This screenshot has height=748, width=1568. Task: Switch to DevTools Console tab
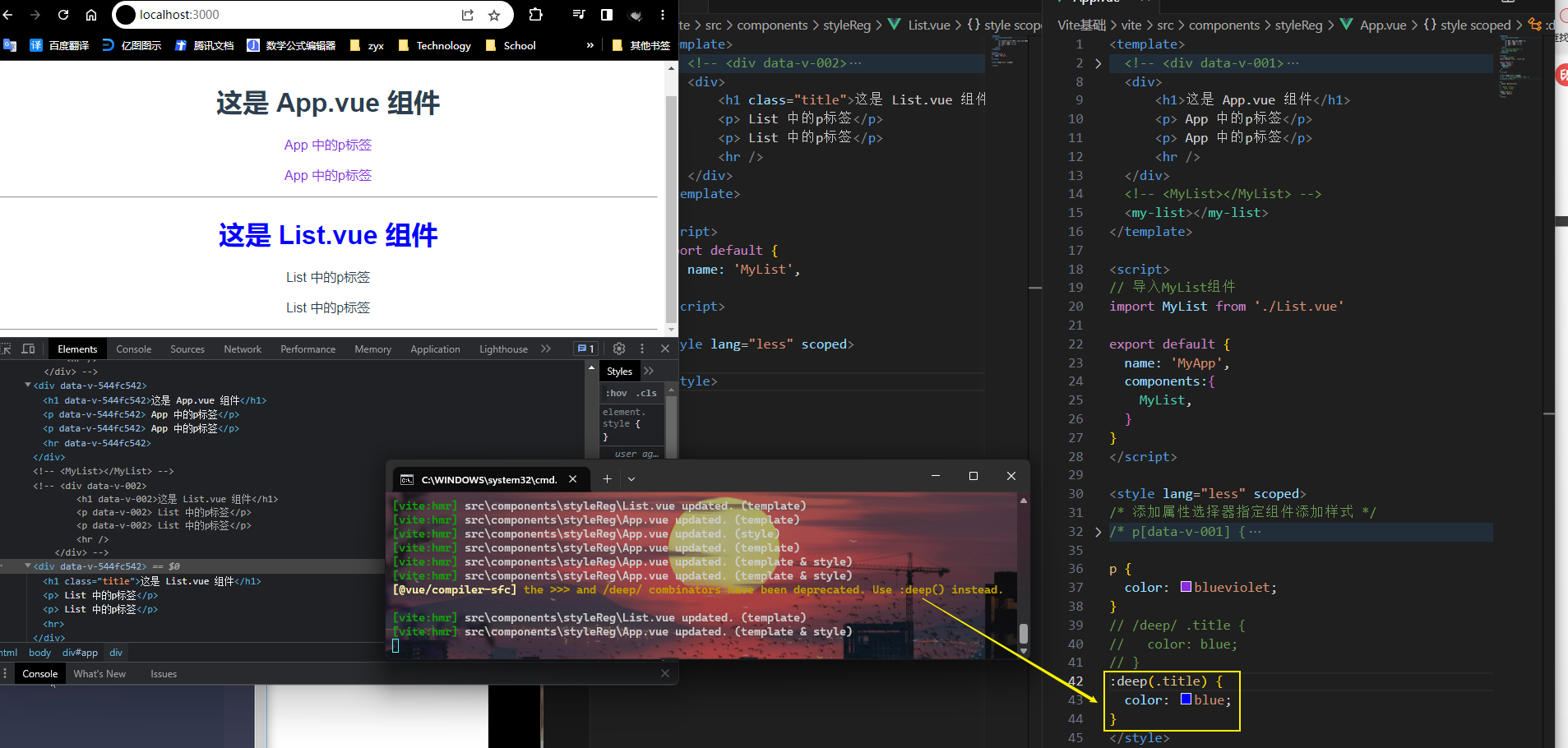pyautogui.click(x=134, y=349)
